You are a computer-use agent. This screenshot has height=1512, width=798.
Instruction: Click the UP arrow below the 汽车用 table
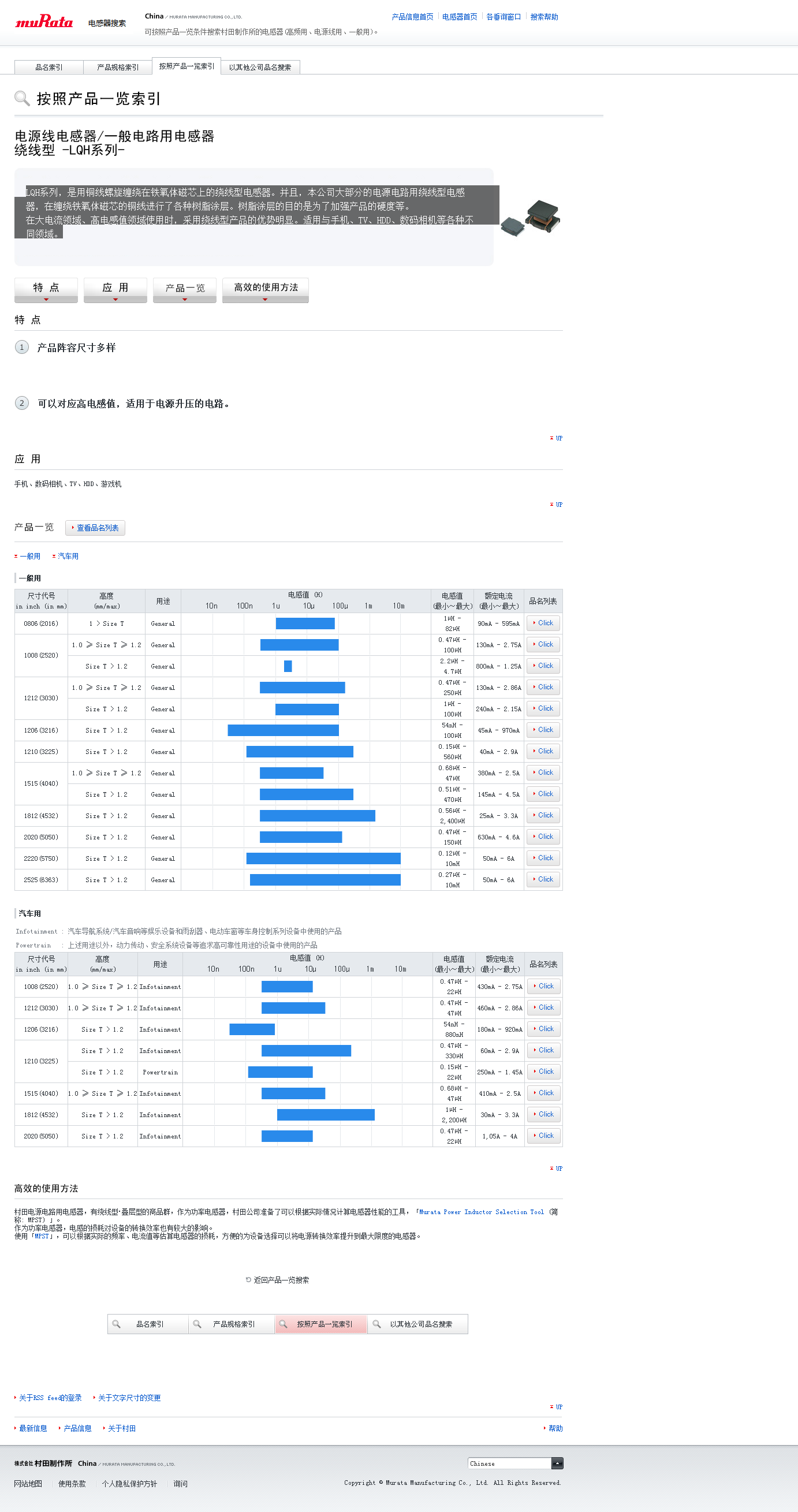coord(556,1168)
